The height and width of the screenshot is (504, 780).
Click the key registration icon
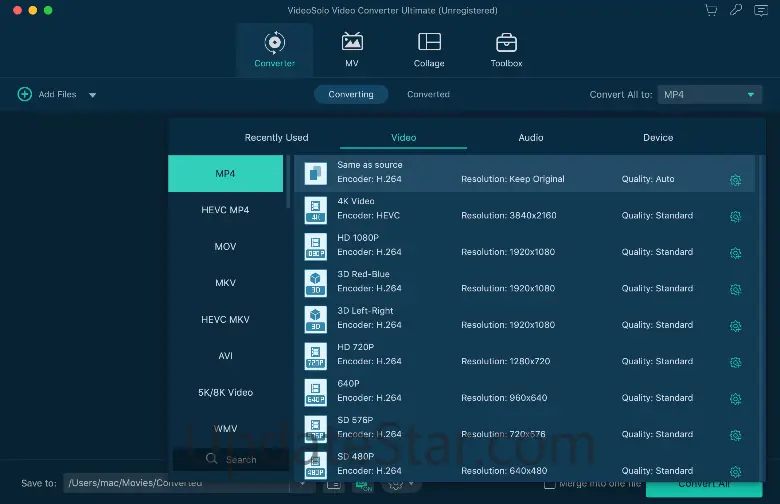736,10
